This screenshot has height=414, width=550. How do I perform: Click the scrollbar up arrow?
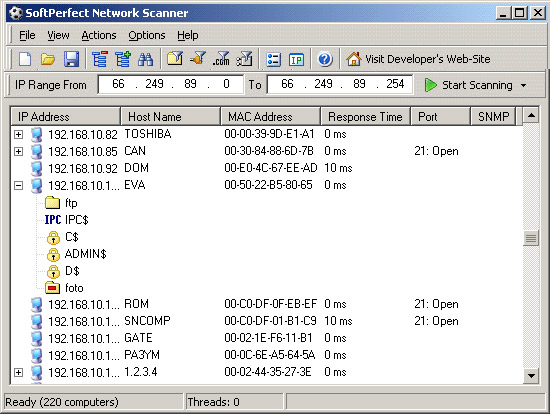(x=531, y=115)
